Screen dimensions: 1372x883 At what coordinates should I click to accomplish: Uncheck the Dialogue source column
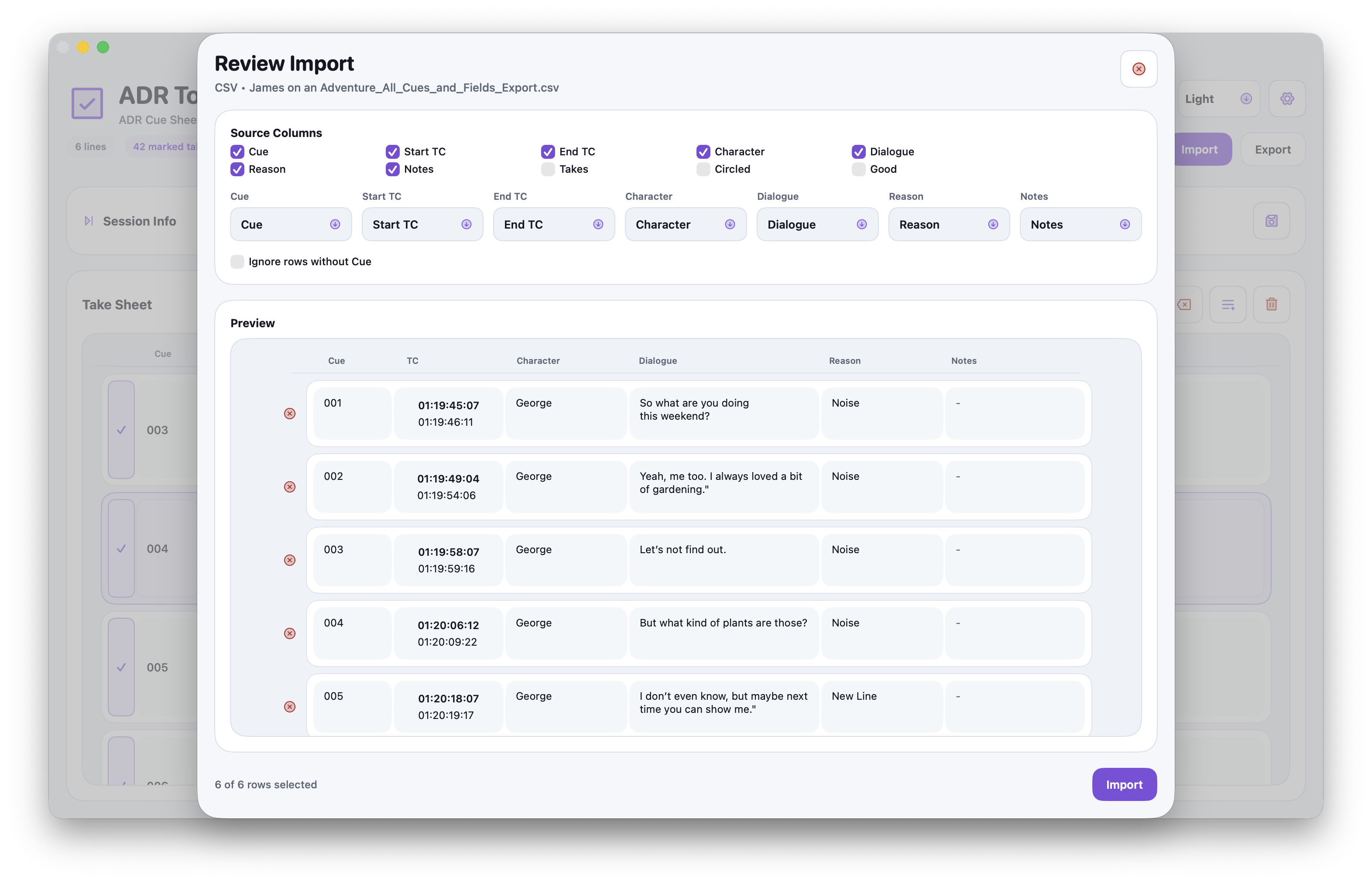(859, 151)
